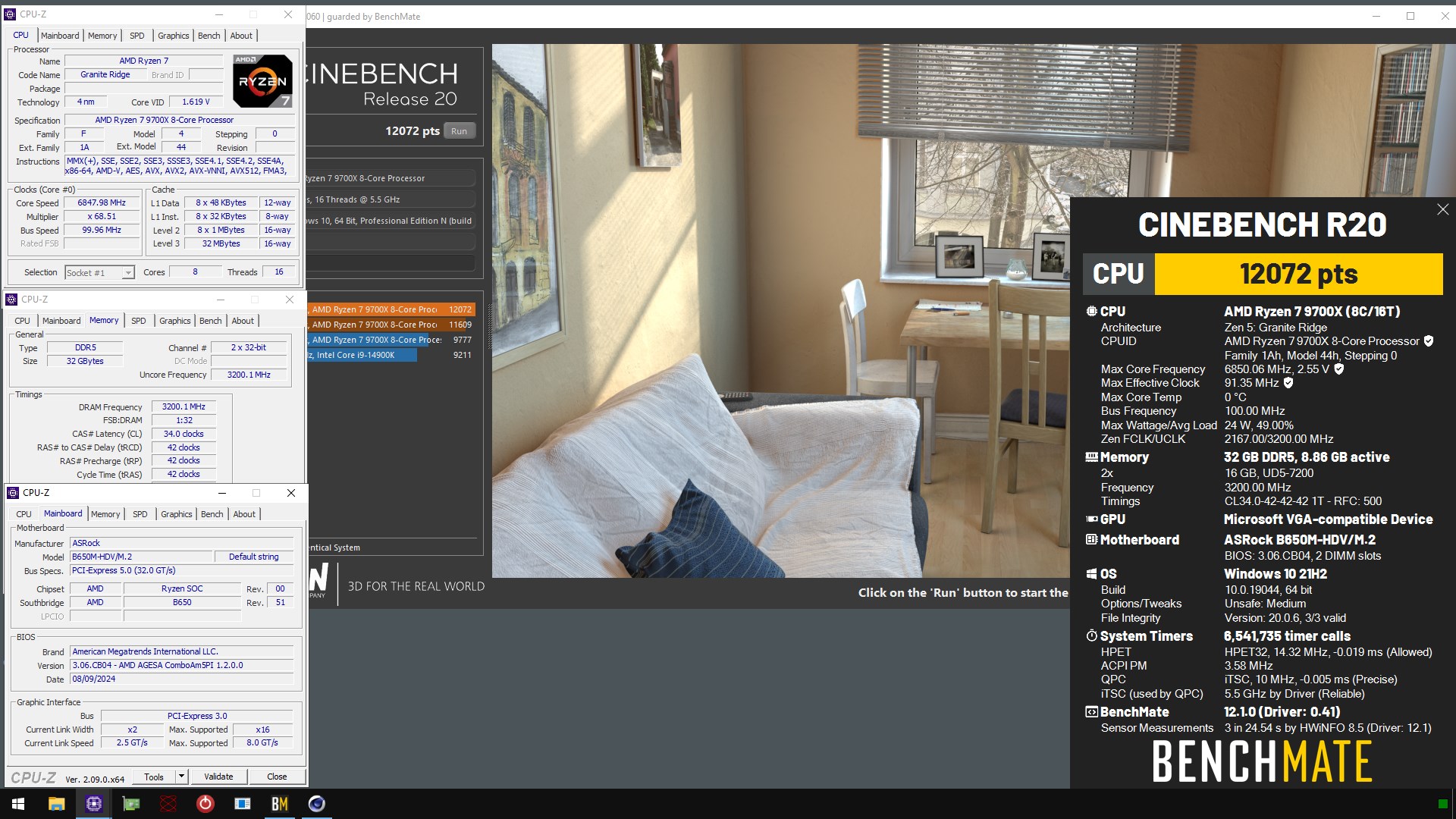Click the Memory module icon in BenchMate panel
This screenshot has width=1456, height=819.
(1091, 457)
